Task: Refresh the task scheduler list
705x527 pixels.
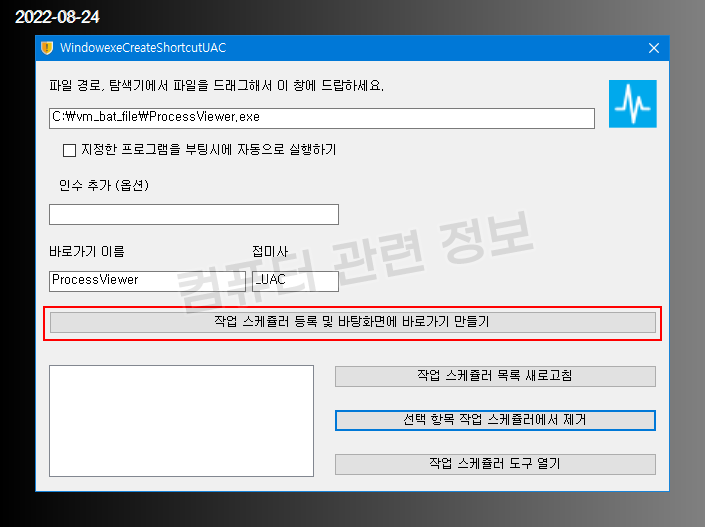Action: (495, 376)
